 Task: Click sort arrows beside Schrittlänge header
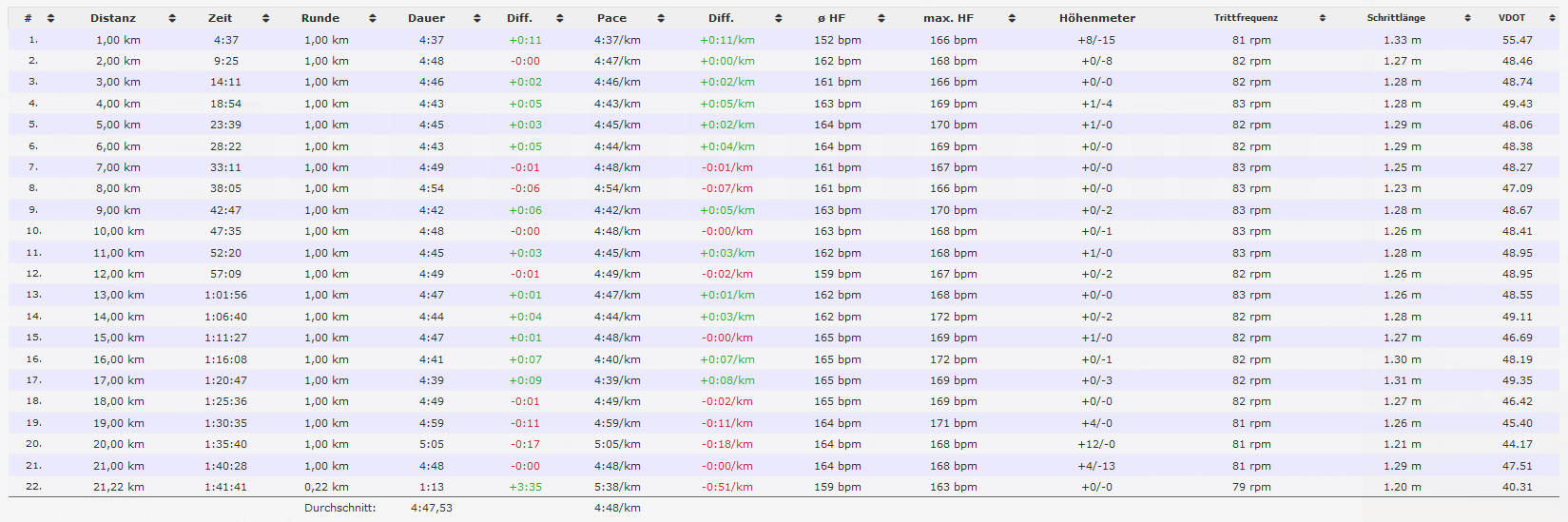coord(1467,18)
